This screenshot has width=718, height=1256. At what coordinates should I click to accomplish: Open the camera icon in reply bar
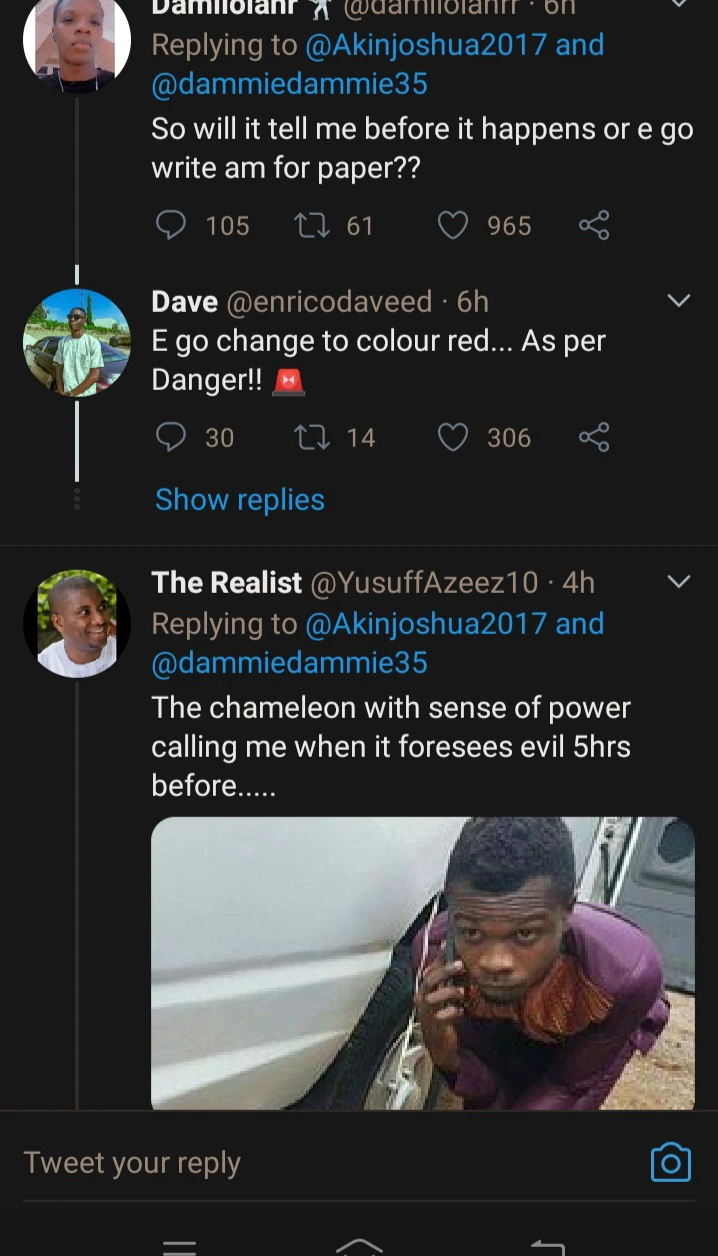click(670, 1162)
